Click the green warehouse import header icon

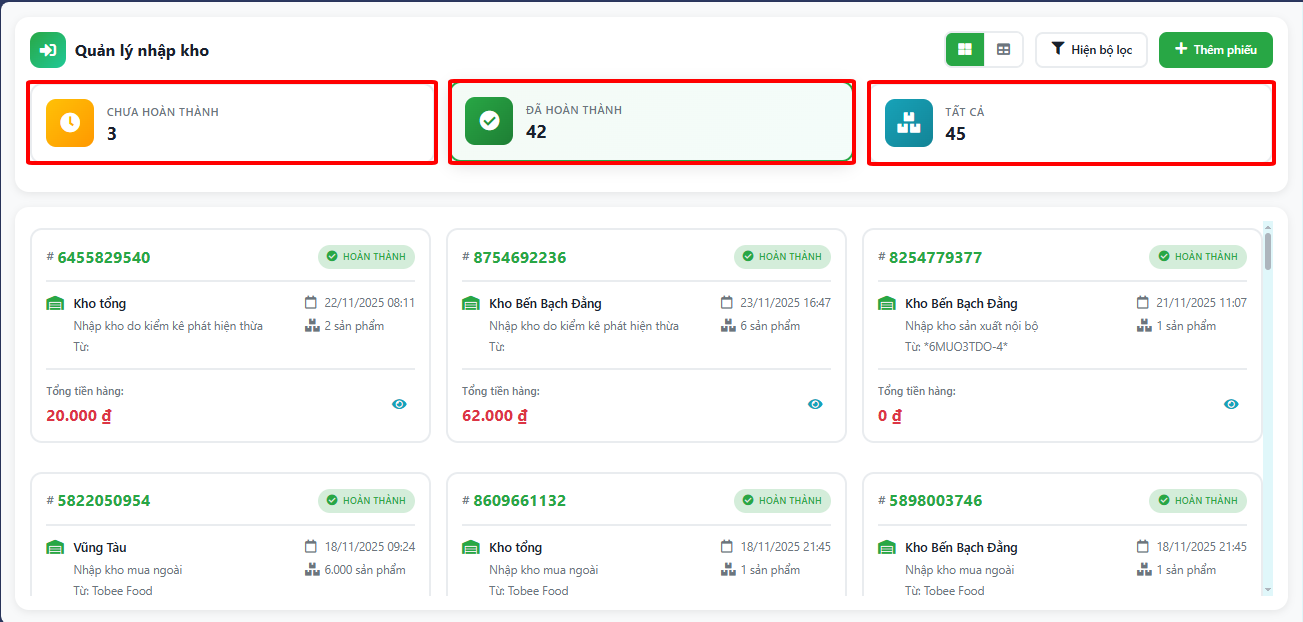[x=47, y=50]
